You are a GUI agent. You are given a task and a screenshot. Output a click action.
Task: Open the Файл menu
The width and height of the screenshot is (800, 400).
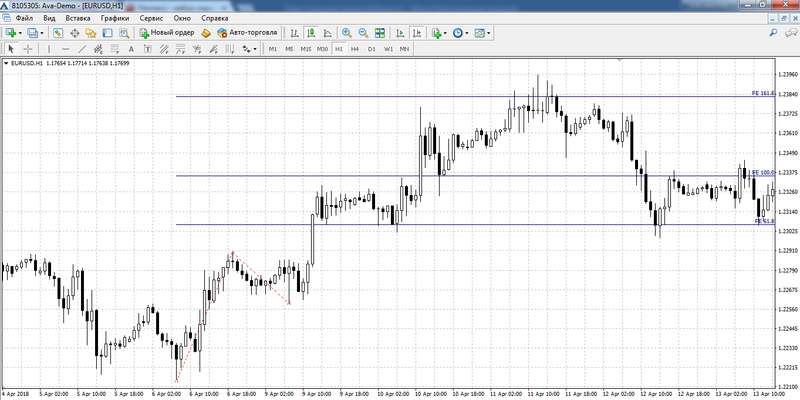(x=24, y=18)
